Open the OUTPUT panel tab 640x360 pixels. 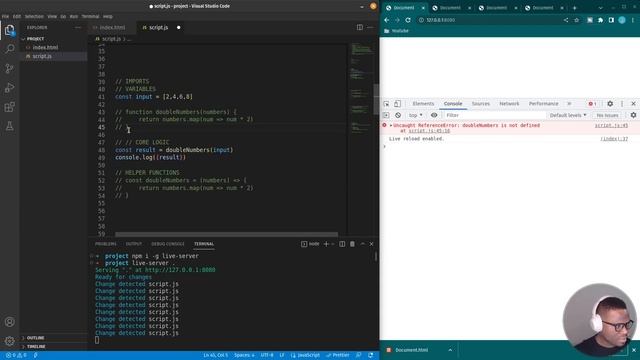[134, 244]
